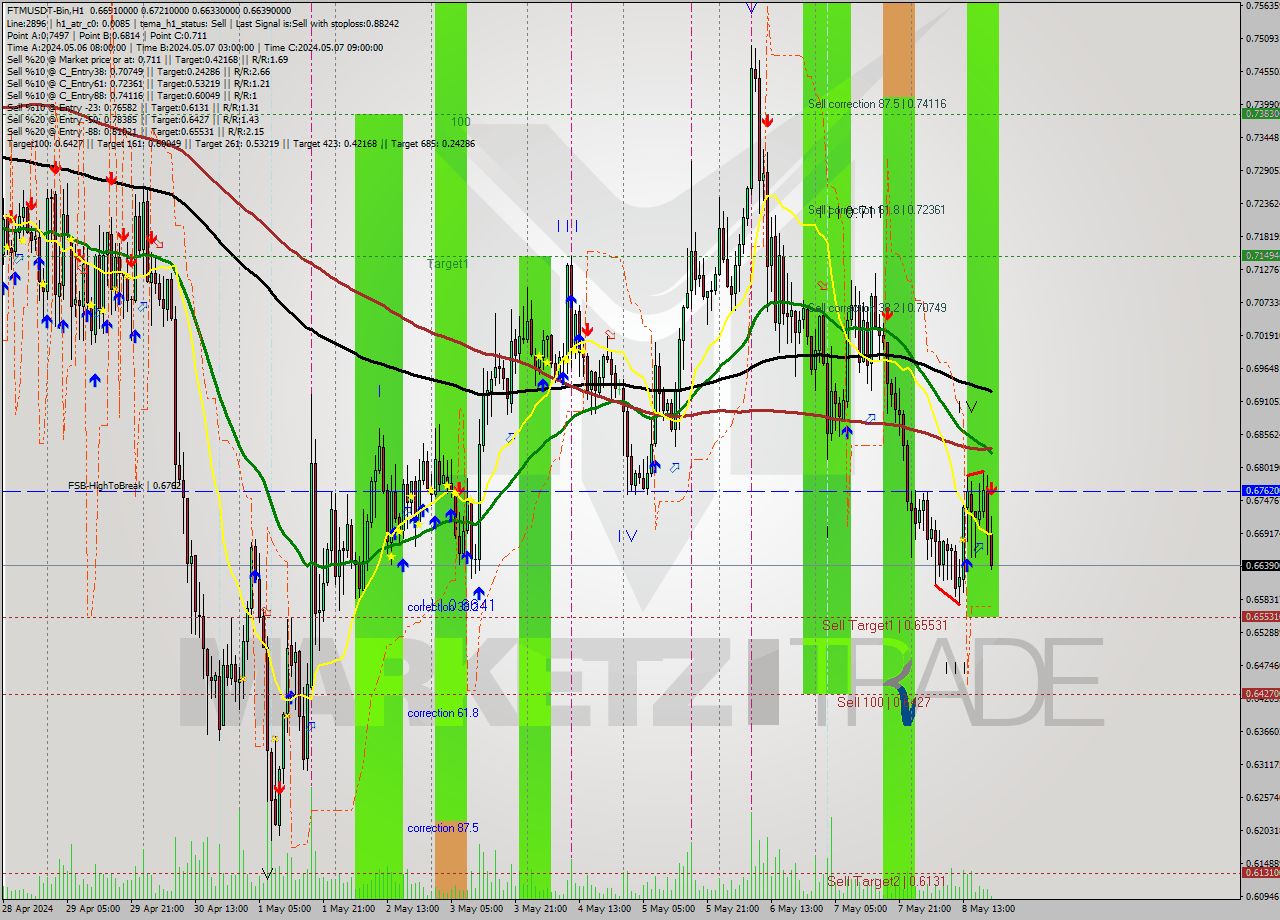The height and width of the screenshot is (920, 1280).
Task: Click the 'FSB-HighToBreak | 0.6762' label
Action: coord(125,486)
